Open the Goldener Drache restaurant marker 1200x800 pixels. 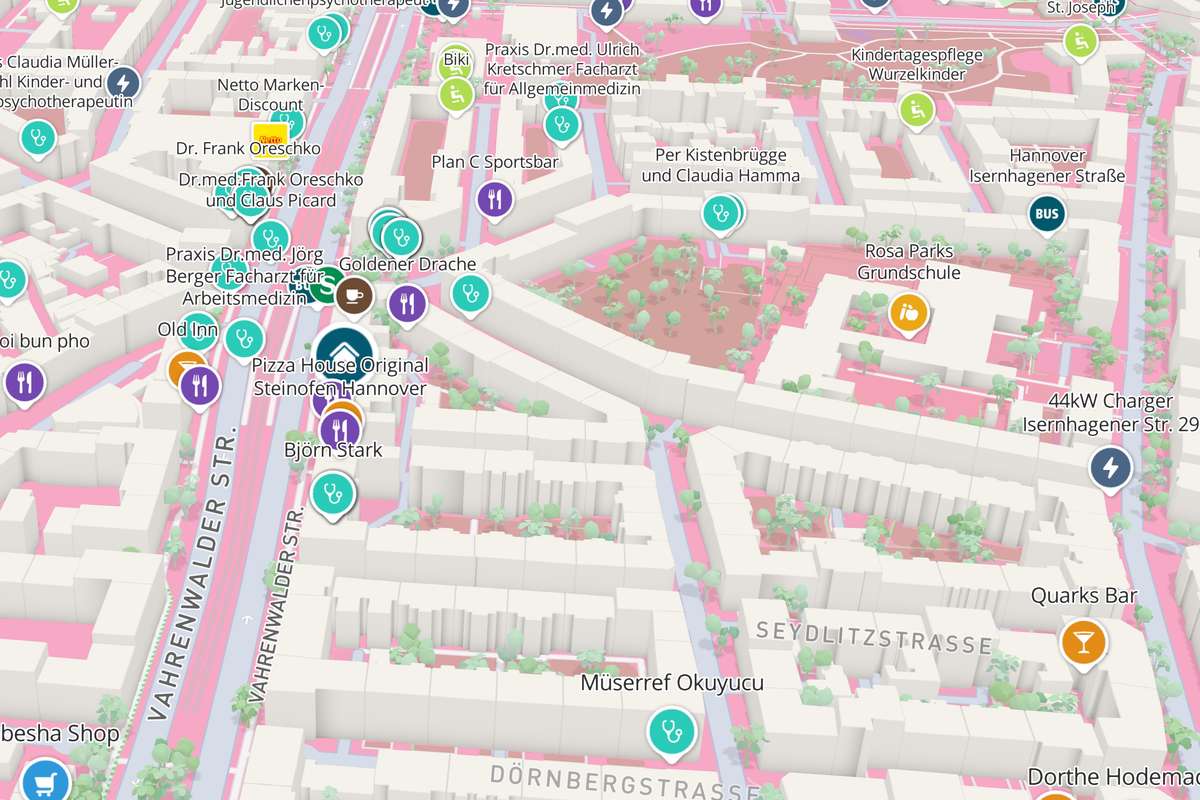pos(407,304)
